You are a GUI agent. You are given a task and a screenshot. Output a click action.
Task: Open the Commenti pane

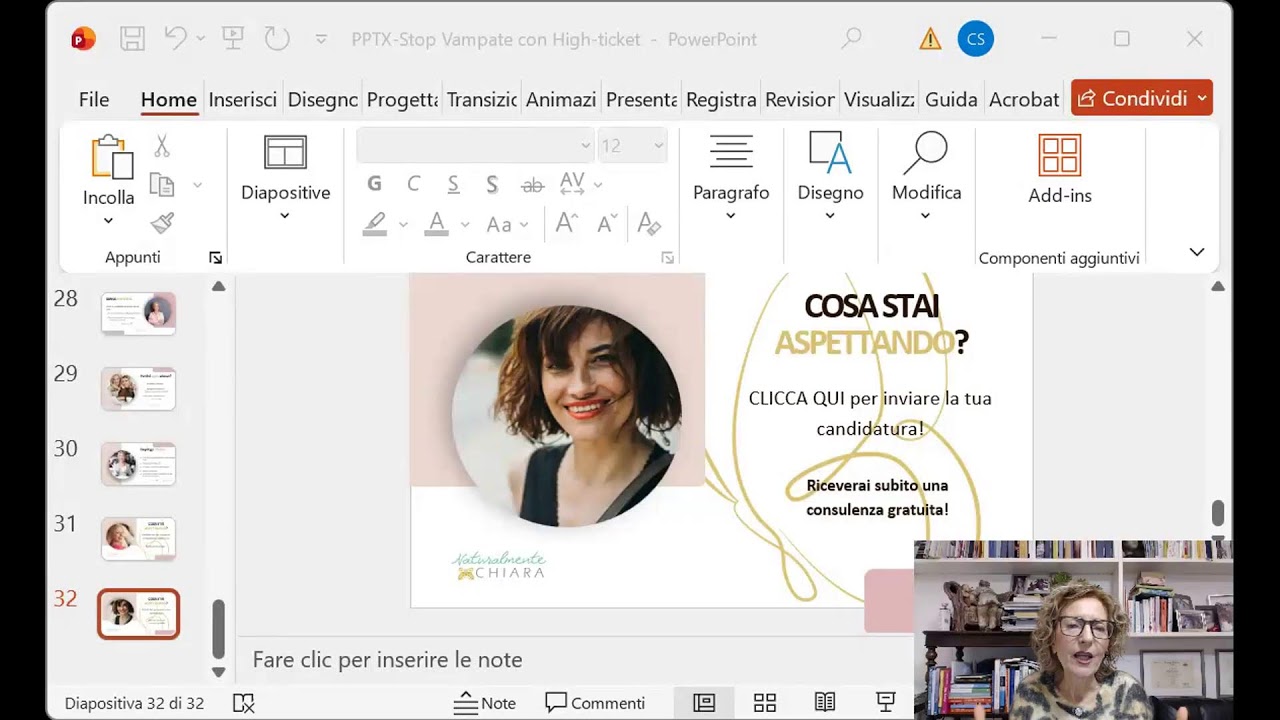595,703
